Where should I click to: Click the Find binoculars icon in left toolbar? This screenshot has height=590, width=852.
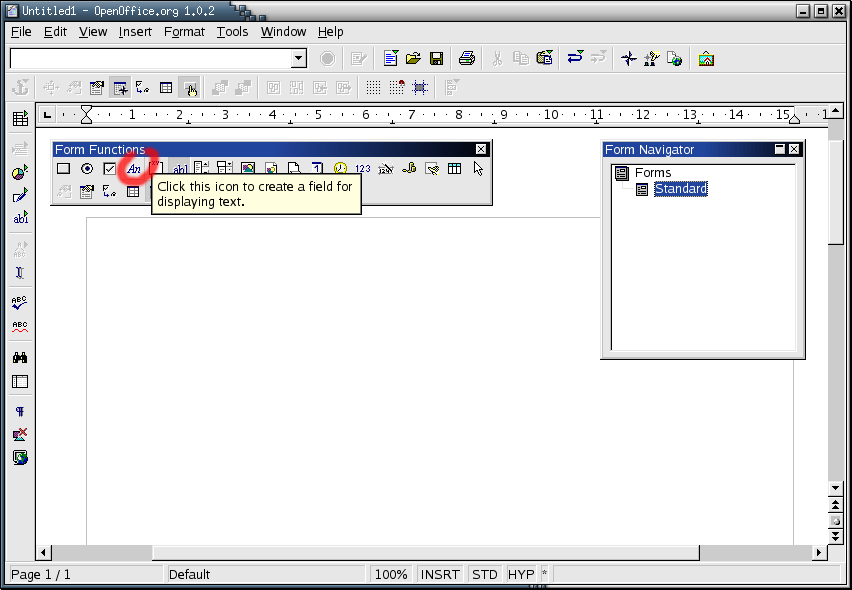coord(20,357)
